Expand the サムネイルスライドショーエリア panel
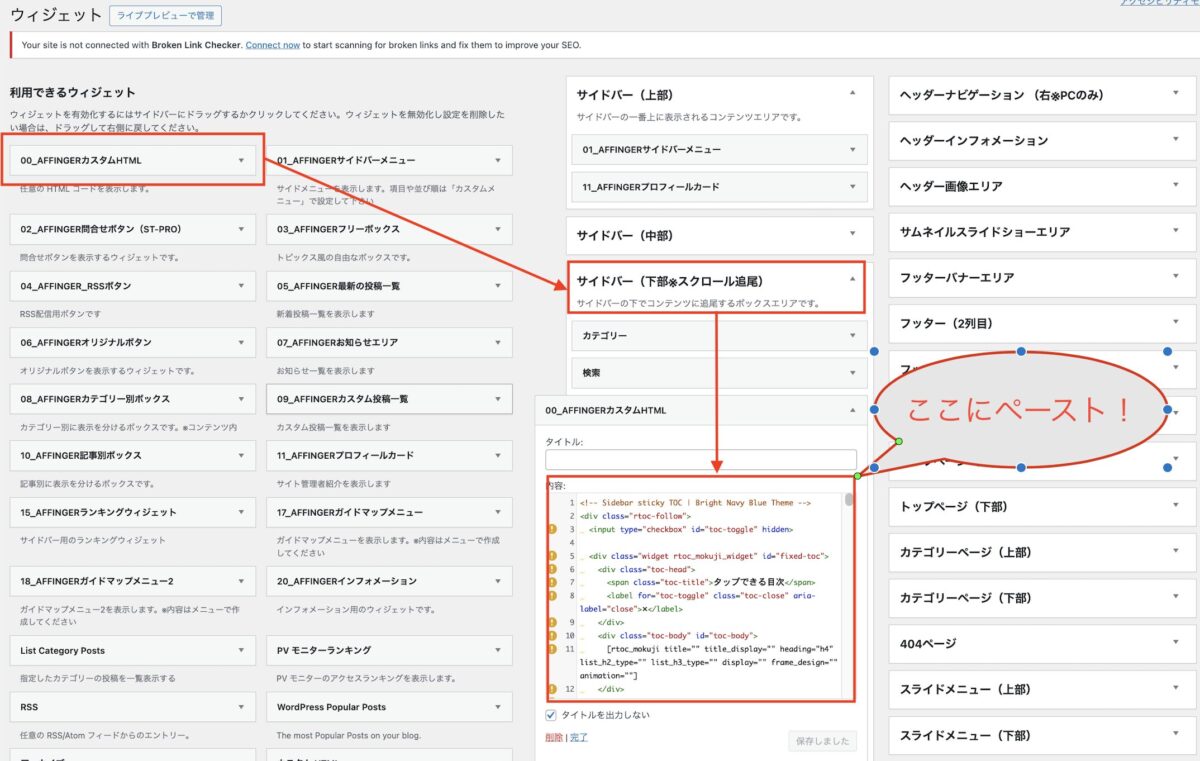Screen dimensions: 1200x761 1177,231
